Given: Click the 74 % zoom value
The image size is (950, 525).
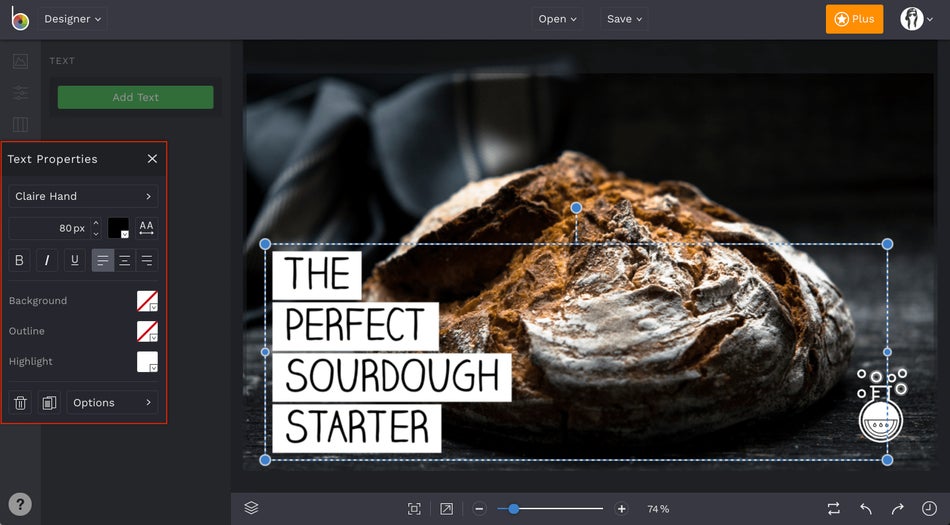Looking at the screenshot, I should tap(658, 509).
